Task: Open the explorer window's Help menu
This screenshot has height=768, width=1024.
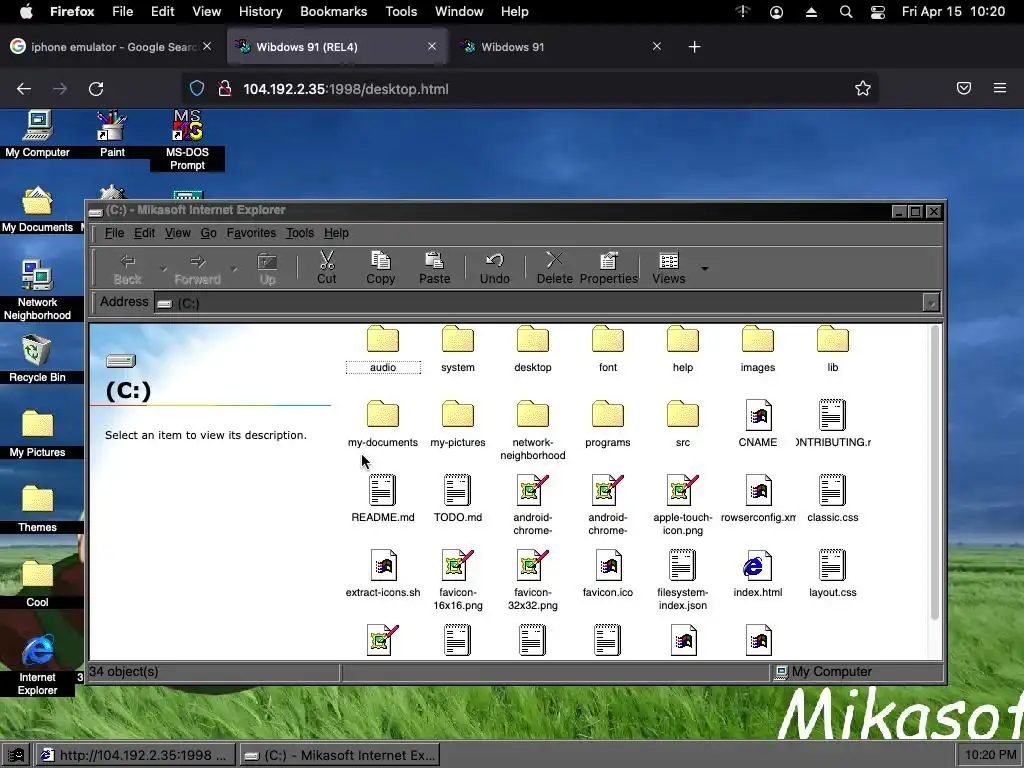Action: [x=336, y=233]
